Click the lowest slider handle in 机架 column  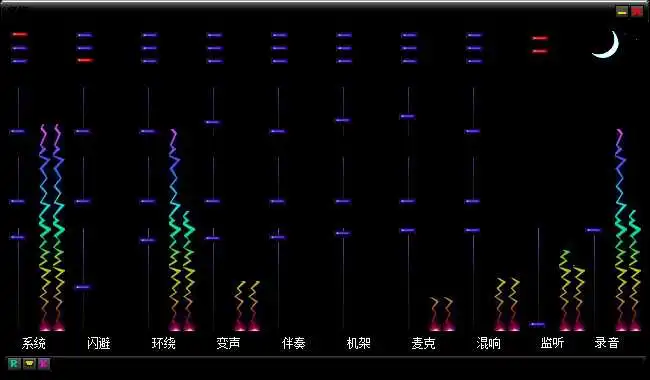[x=343, y=233]
